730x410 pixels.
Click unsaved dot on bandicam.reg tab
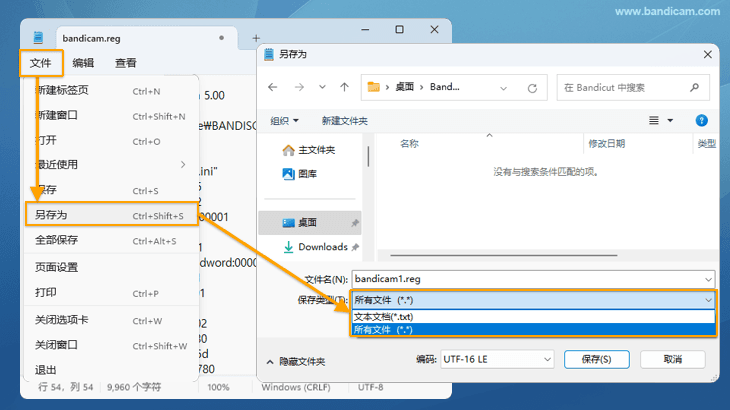tap(222, 38)
